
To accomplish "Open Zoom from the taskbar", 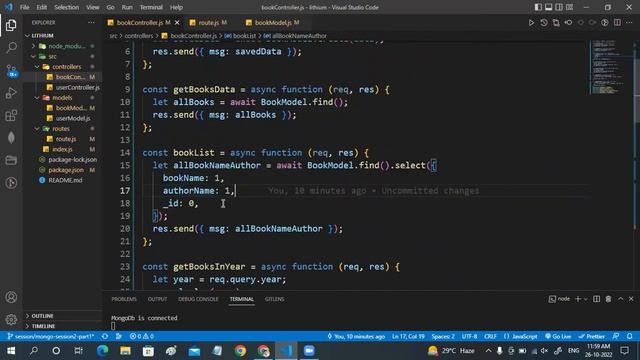I will (309, 351).
